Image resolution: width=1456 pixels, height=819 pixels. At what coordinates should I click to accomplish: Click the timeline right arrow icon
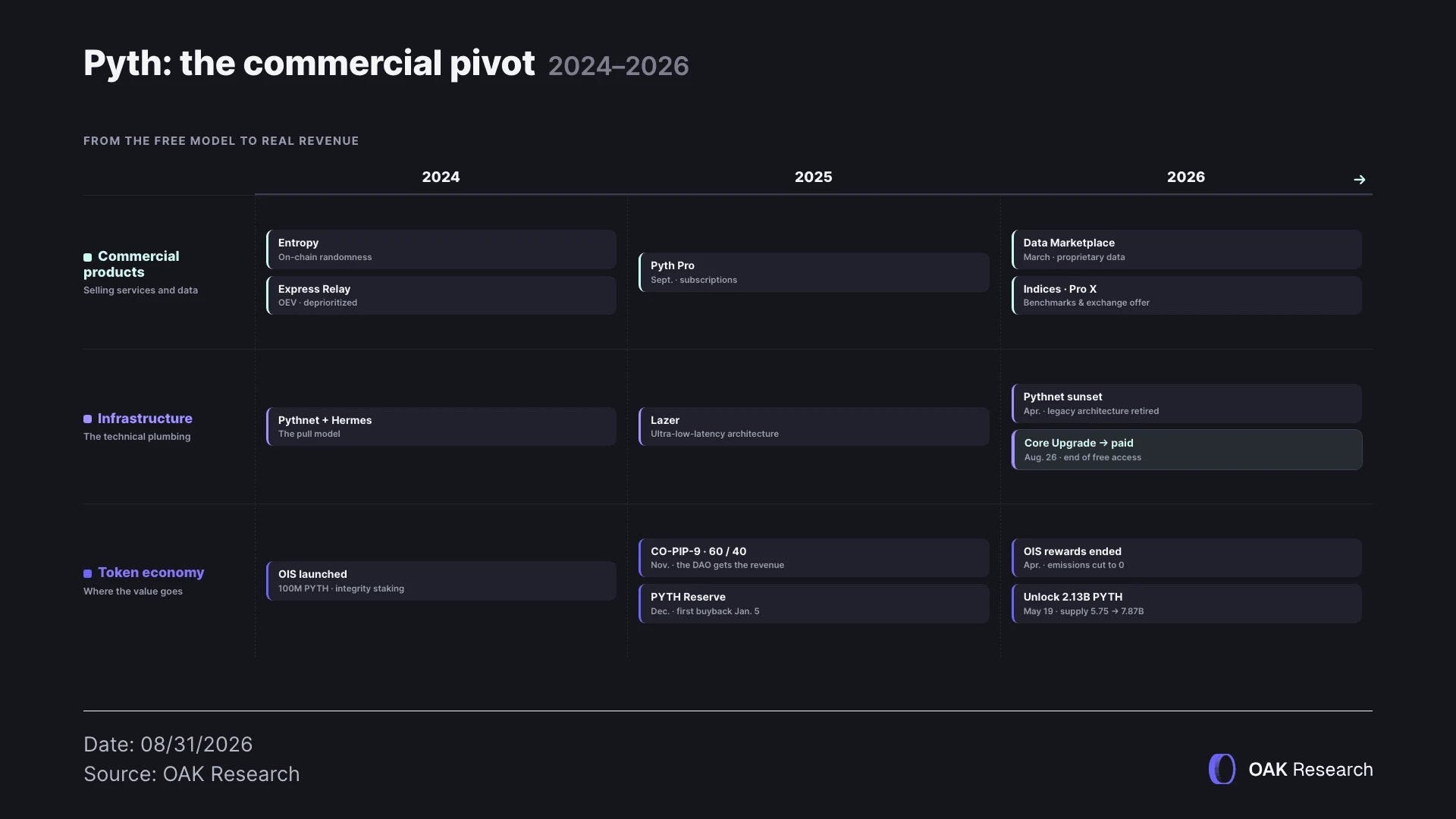tap(1359, 180)
